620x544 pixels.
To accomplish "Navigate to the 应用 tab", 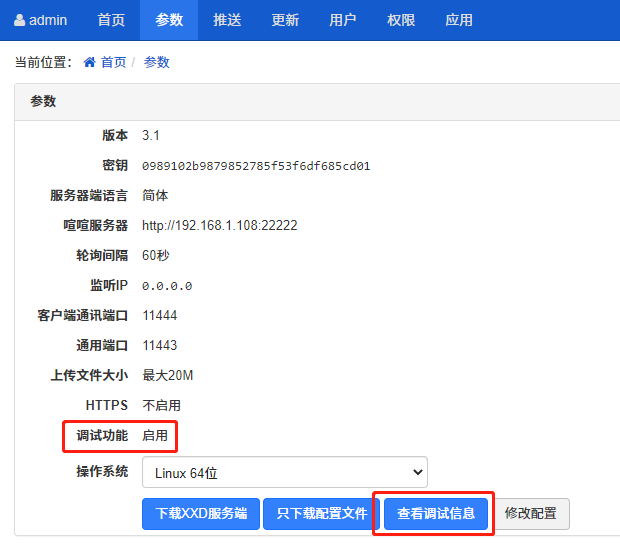I will pos(459,20).
